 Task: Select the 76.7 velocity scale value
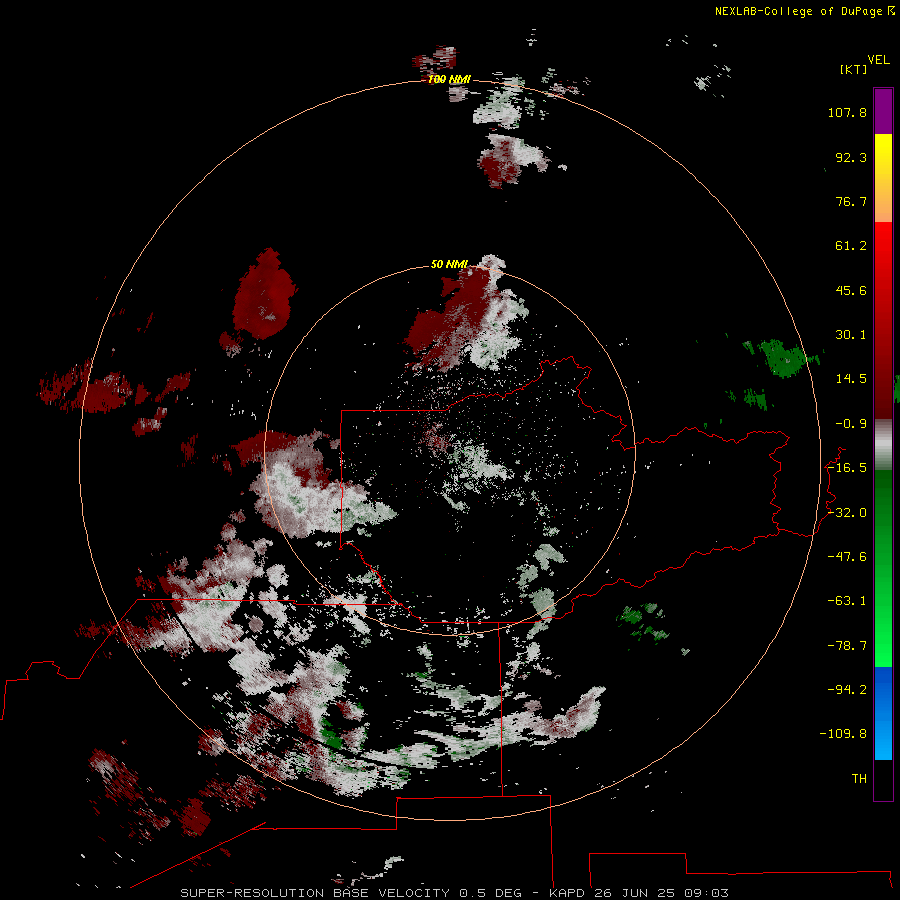pos(851,201)
